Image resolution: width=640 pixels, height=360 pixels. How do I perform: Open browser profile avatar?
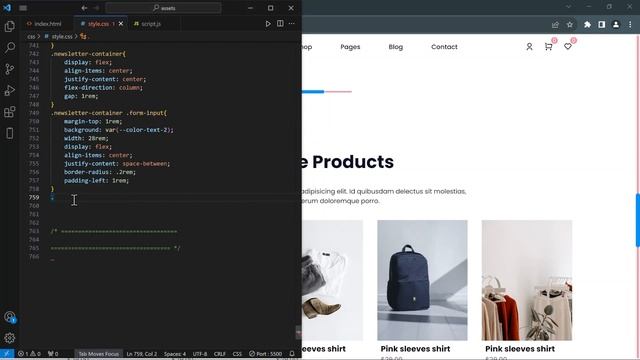616,25
